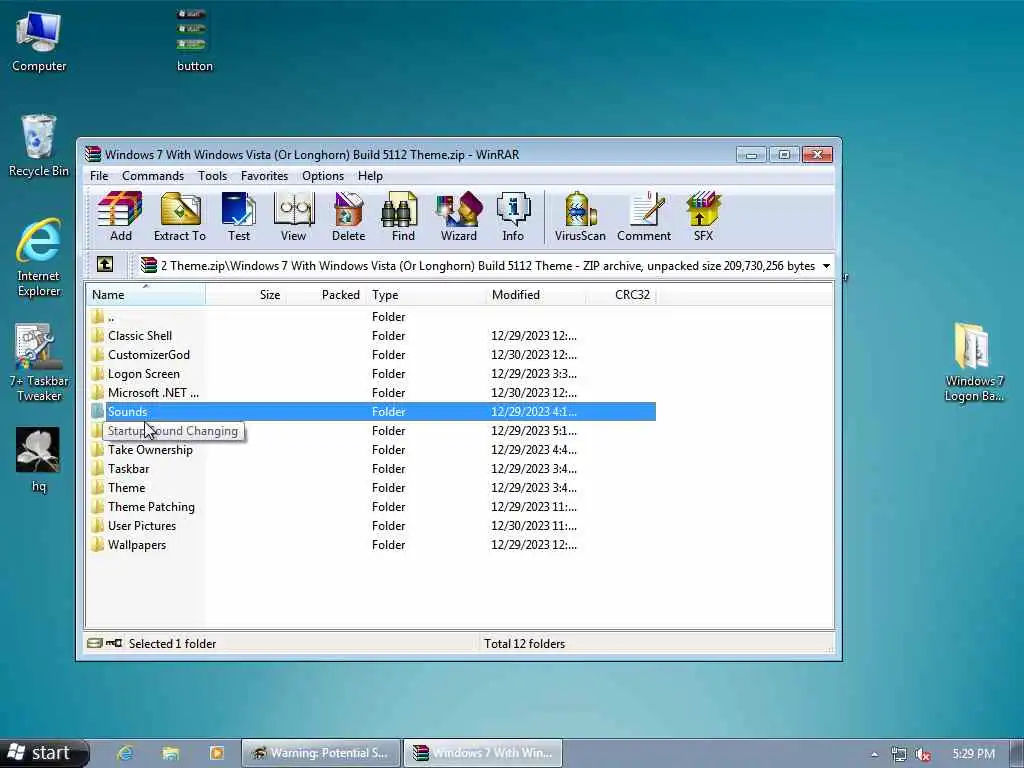Select the Wallpapers folder

point(371,544)
